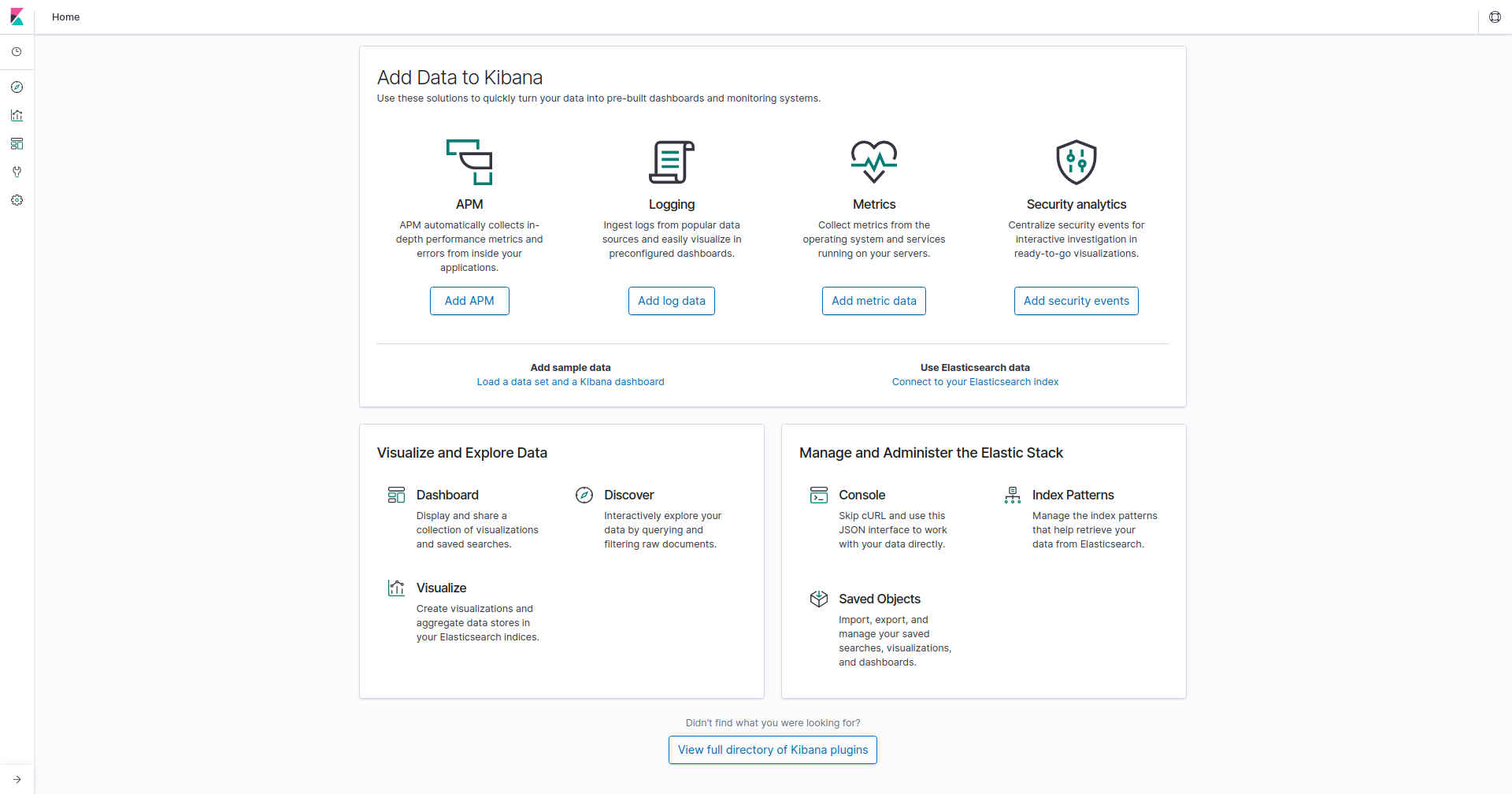
Task: Open the Dashboard app from the sidebar
Action: (x=17, y=143)
